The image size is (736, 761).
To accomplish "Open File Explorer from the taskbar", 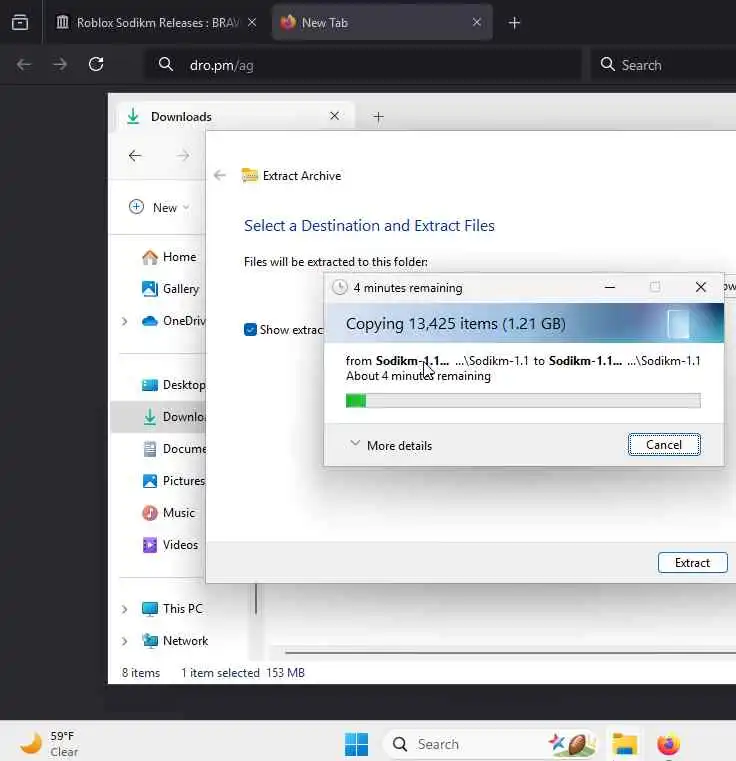I will click(x=624, y=744).
